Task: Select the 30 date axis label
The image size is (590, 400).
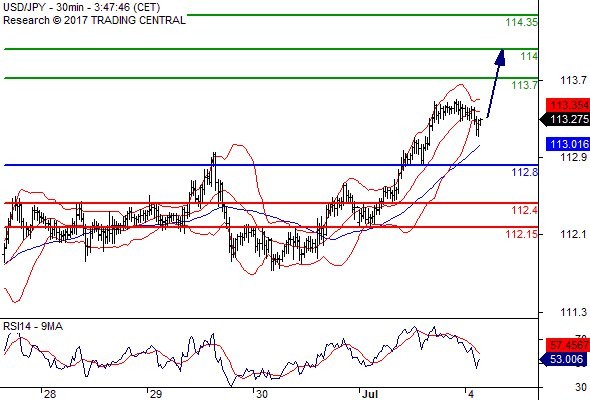Action: pos(262,394)
